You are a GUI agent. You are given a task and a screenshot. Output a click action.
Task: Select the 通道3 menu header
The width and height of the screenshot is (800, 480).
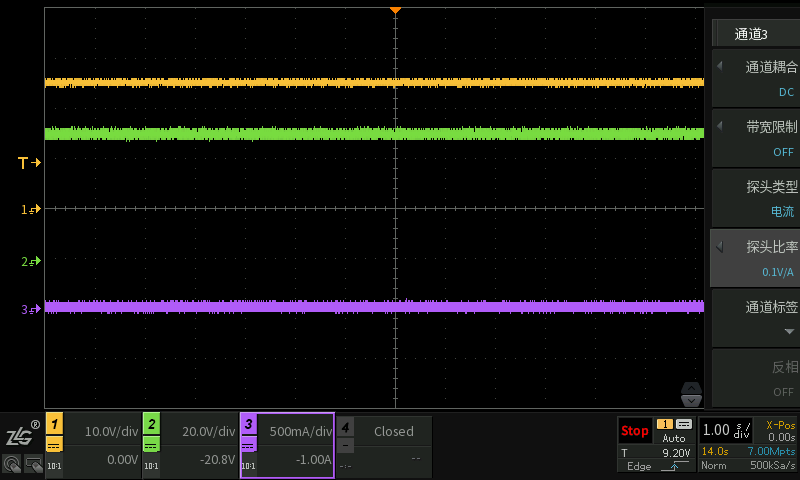[756, 34]
